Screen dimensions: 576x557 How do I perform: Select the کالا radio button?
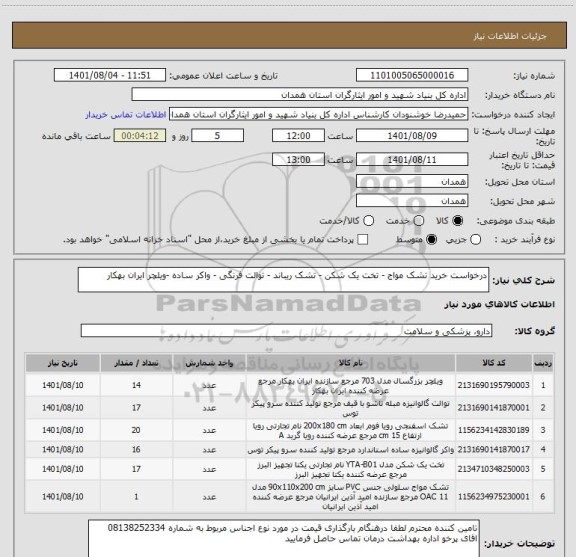point(458,221)
